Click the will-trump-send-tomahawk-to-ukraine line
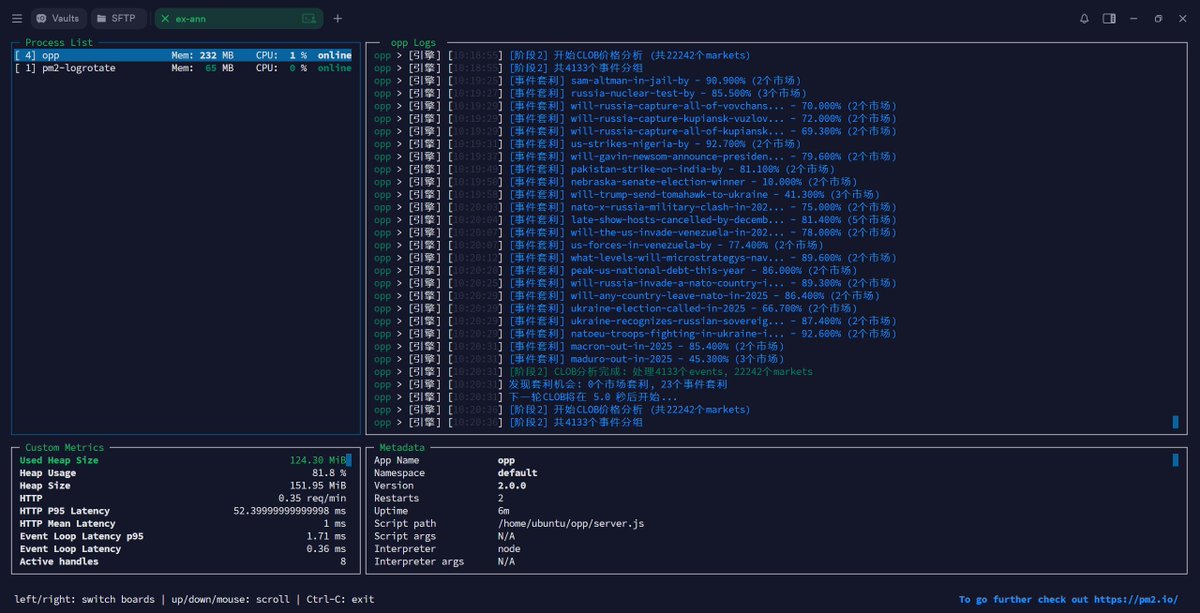The height and width of the screenshot is (613, 1200). [x=628, y=195]
